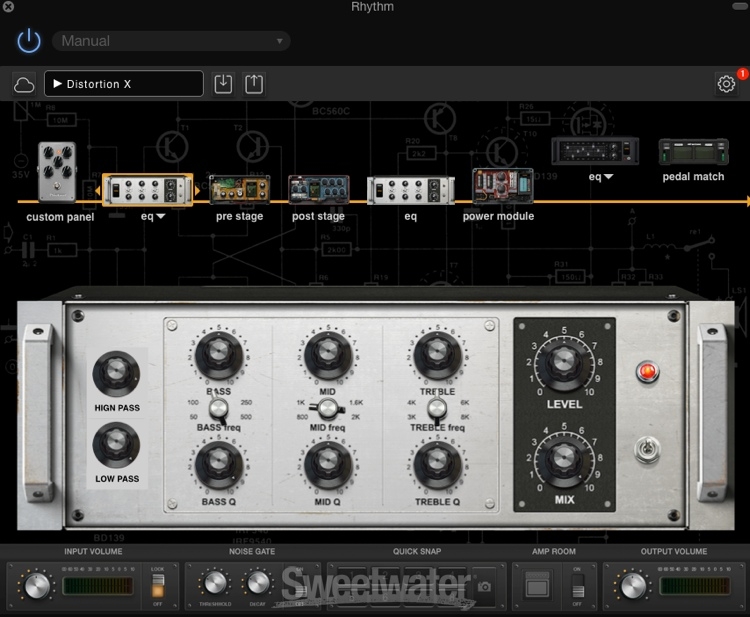Screen dimensions: 750x617
Task: Click the 'Rhythm' window title
Action: [372, 7]
